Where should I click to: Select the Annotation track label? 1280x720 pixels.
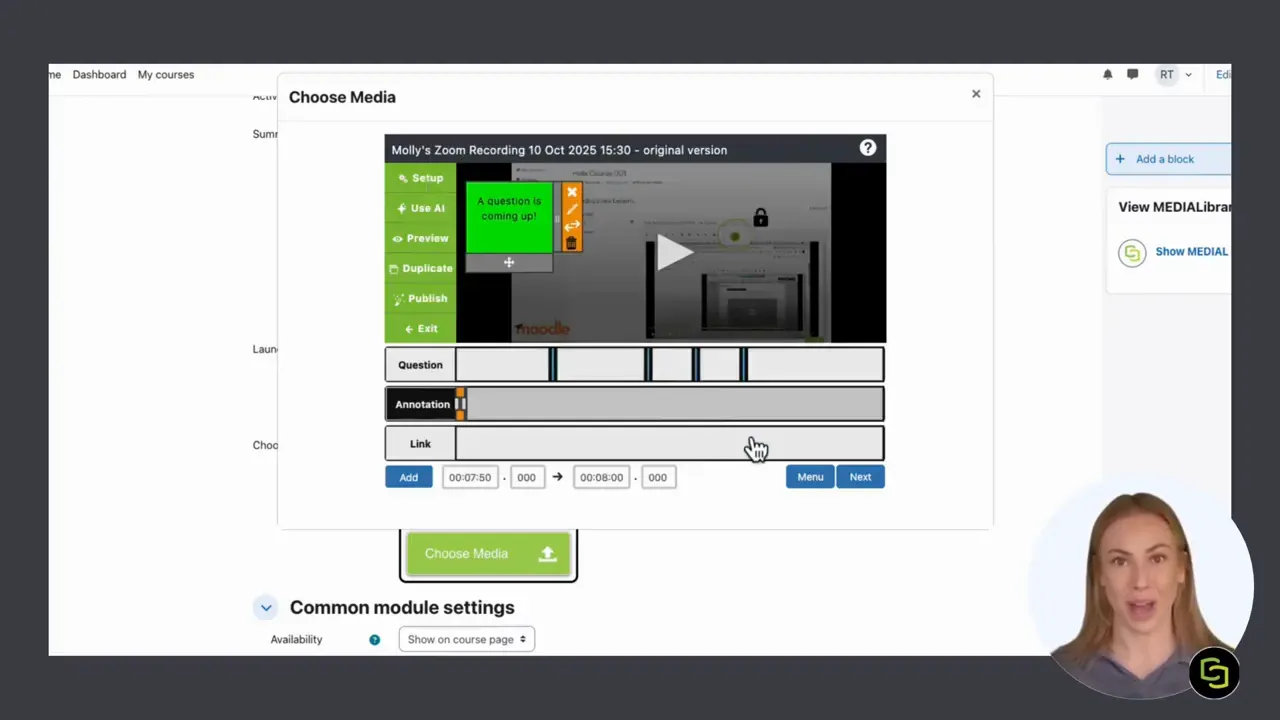coord(422,404)
